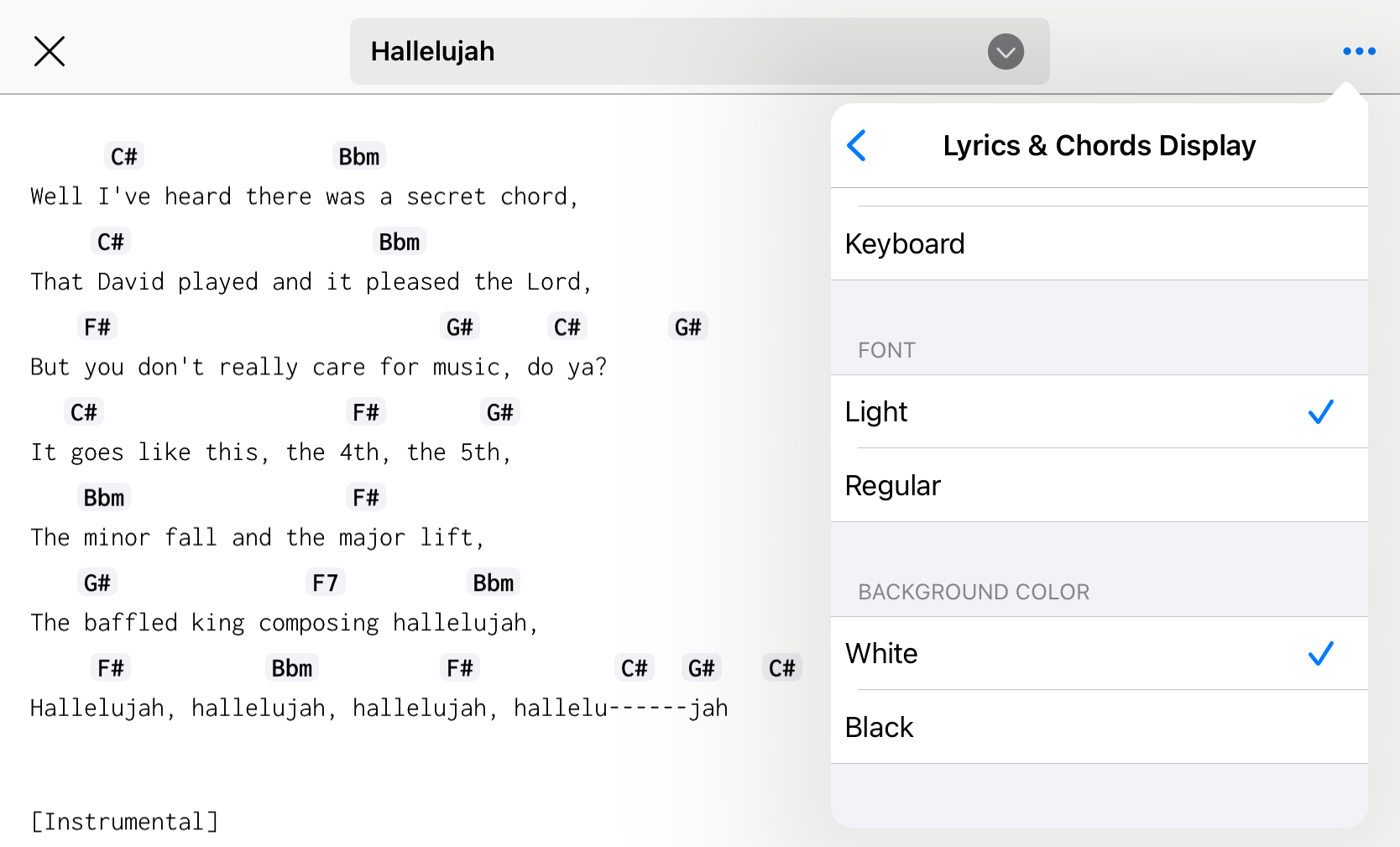Screen dimensions: 1400x847
Task: Click the lyric 'The minor fall and the major lift,'
Action: [258, 537]
